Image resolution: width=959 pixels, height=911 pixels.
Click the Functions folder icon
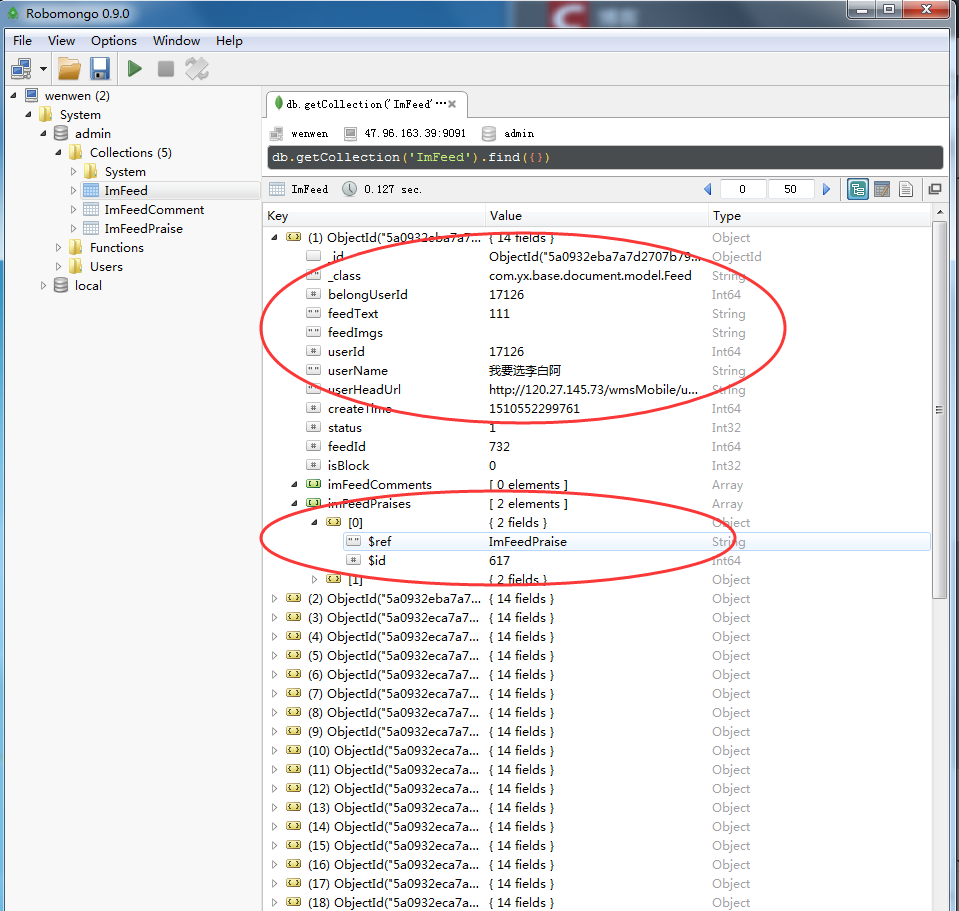(76, 248)
